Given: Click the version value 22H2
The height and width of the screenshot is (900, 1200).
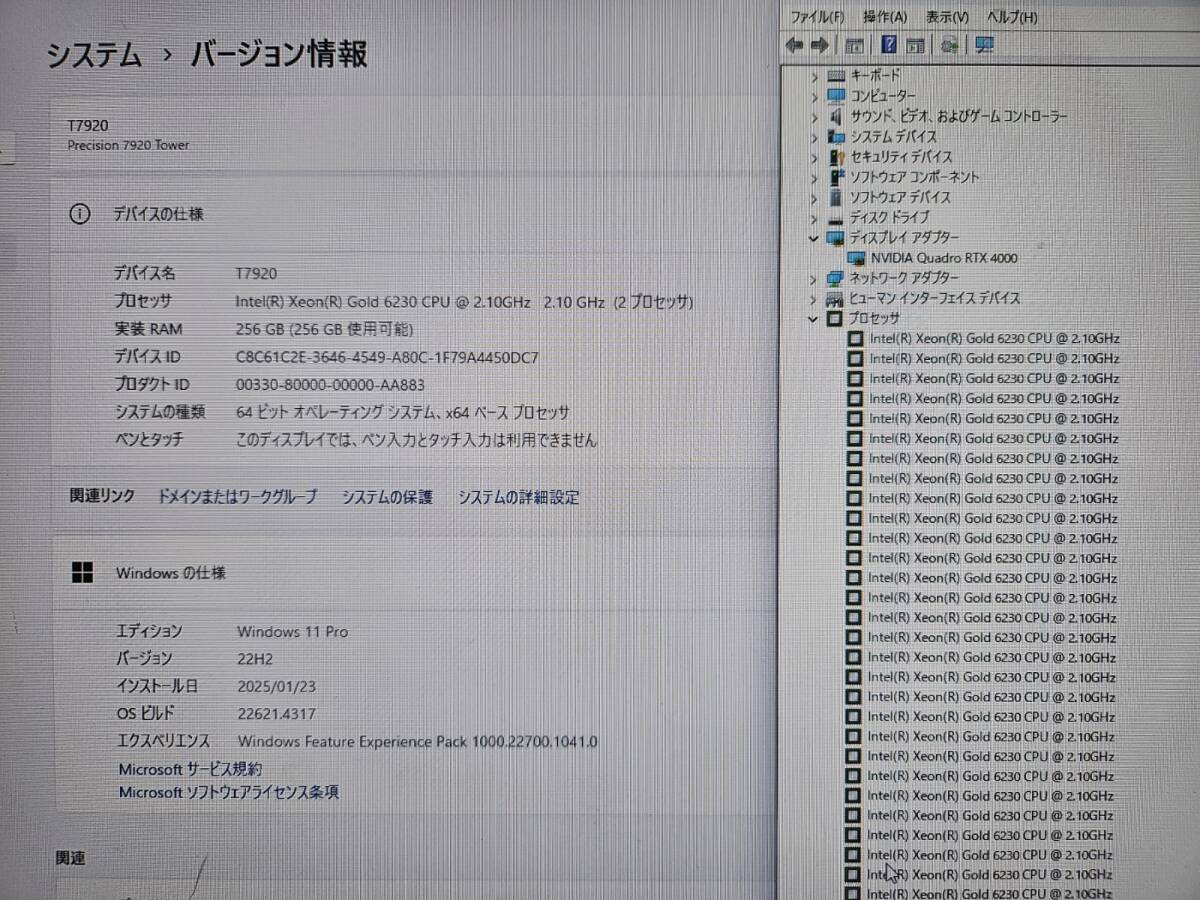Looking at the screenshot, I should pyautogui.click(x=255, y=659).
